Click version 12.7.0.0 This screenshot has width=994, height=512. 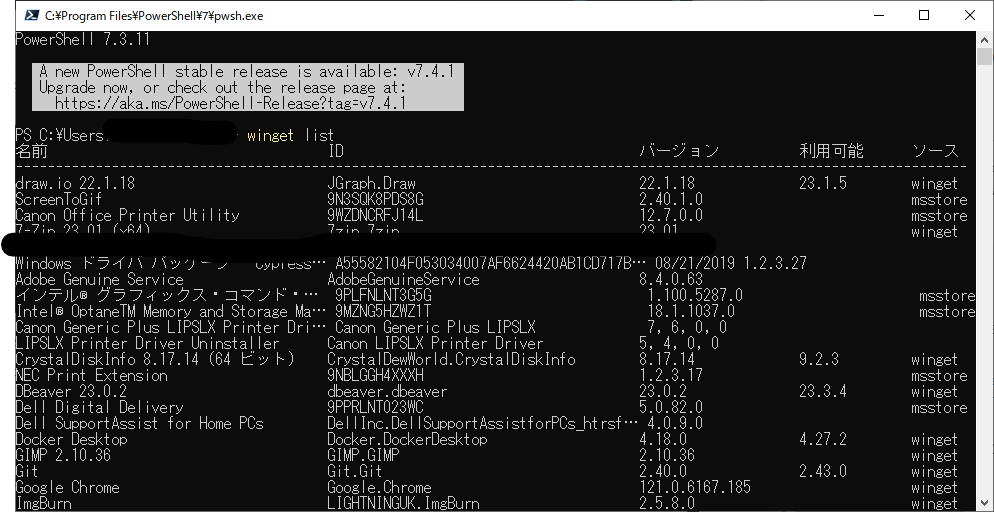click(671, 215)
